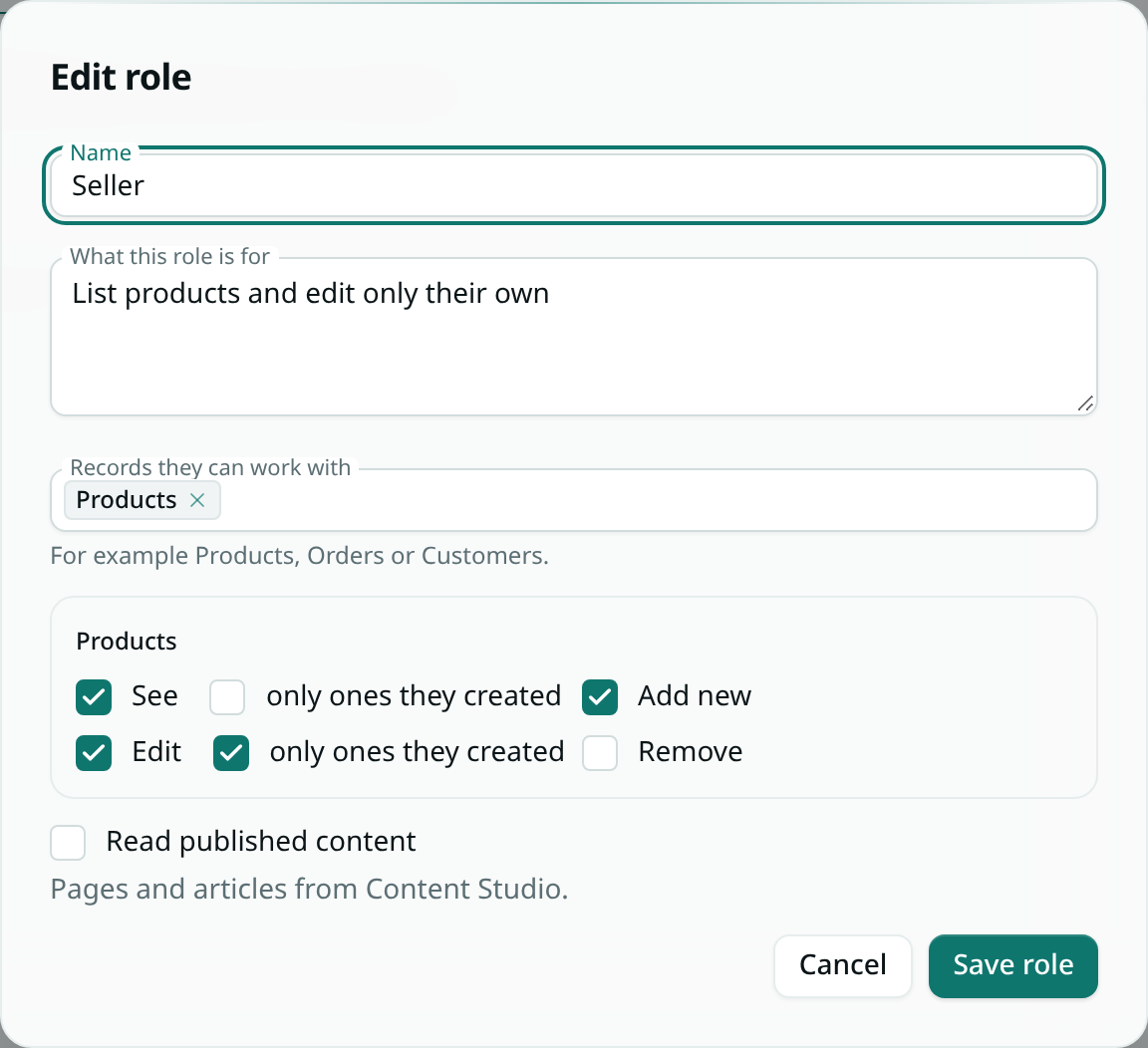Screen dimensions: 1148x1048
Task: Remove the Products tag with its x icon
Action: [197, 500]
